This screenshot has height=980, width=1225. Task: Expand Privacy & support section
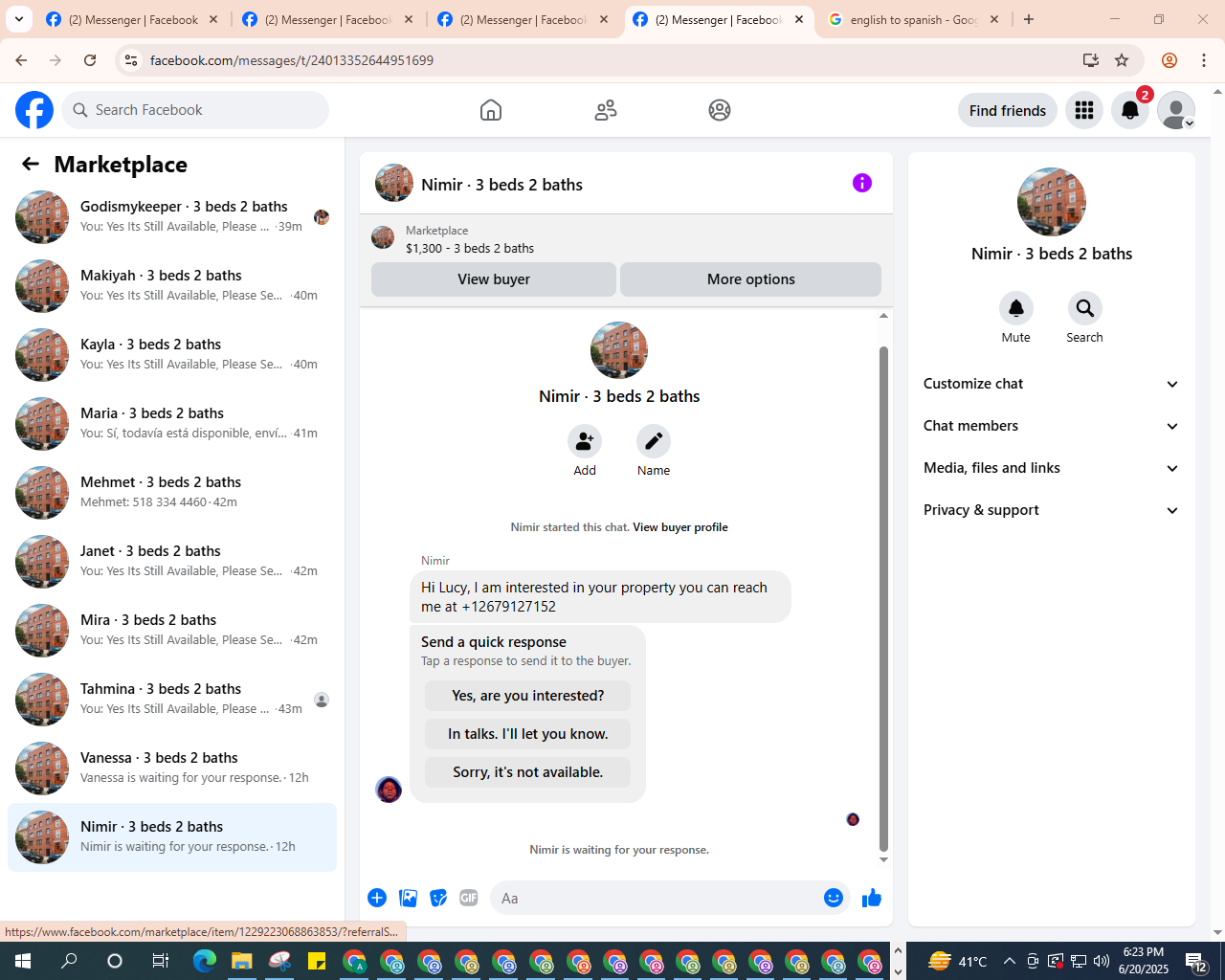(1052, 510)
